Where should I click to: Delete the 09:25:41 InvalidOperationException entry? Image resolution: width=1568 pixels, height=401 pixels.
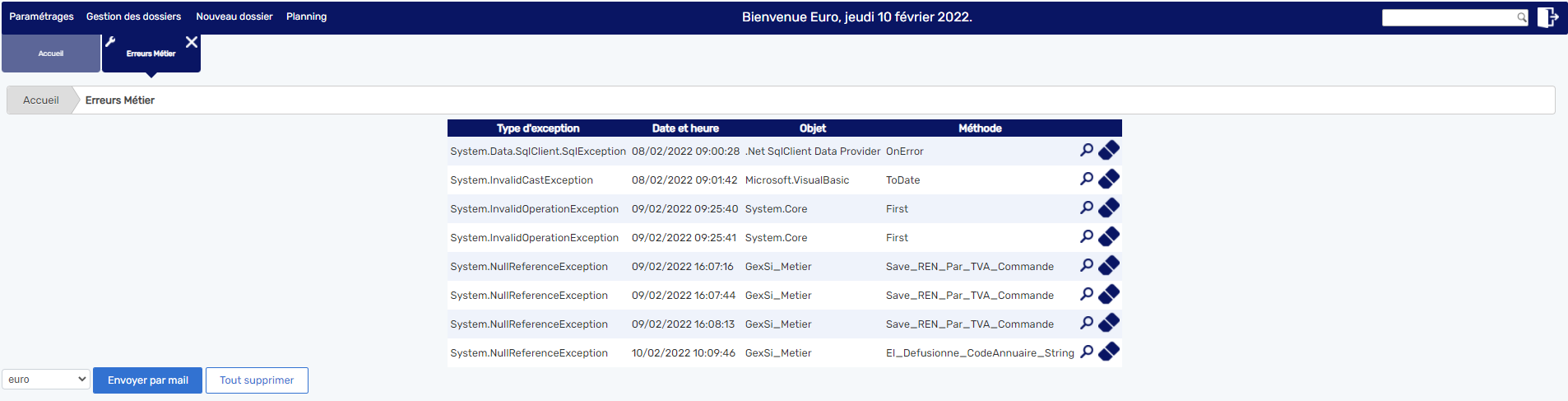coord(1109,236)
